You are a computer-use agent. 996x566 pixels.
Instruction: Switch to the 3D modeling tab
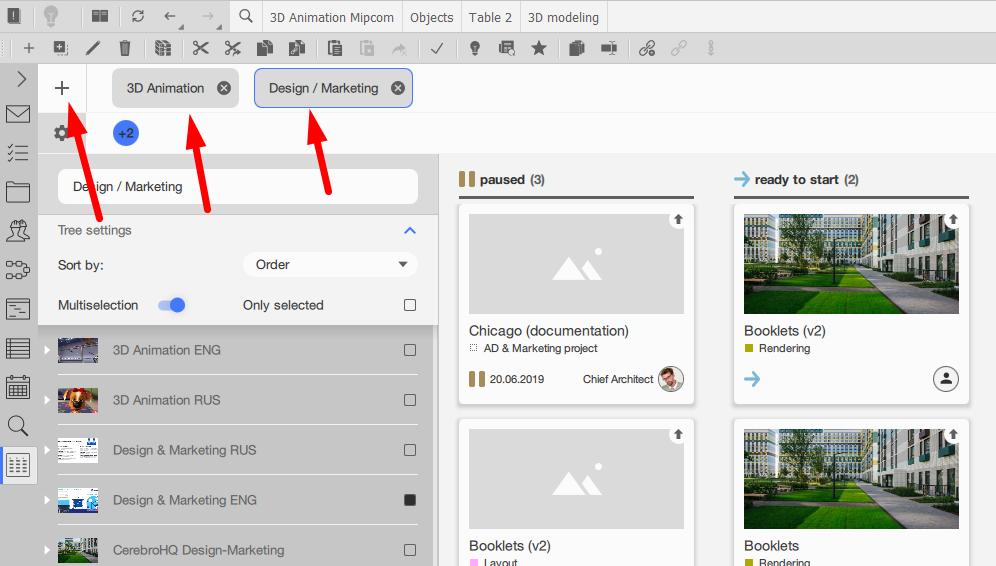pos(563,18)
